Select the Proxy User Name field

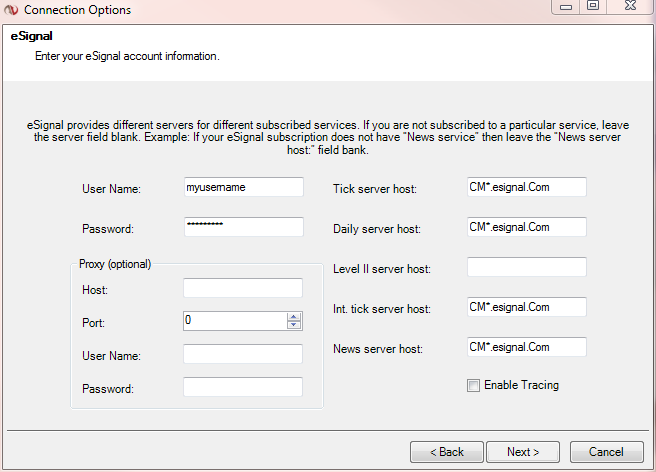(243, 354)
